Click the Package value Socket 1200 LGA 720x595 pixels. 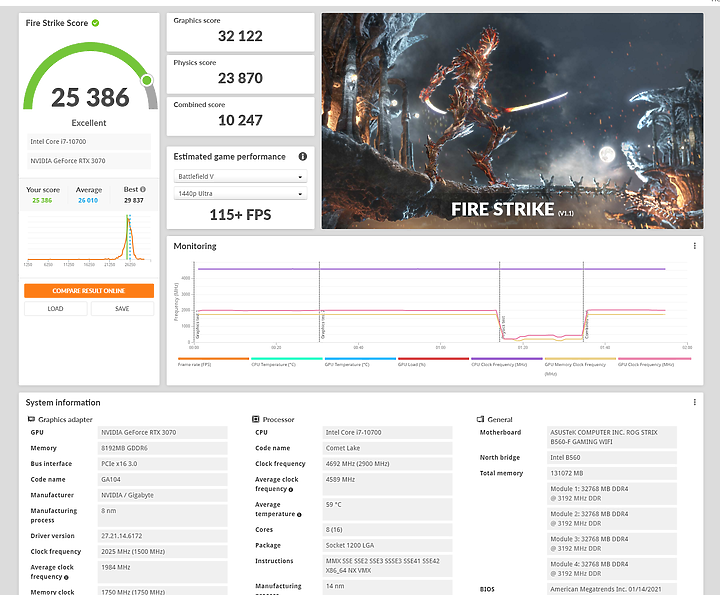click(387, 545)
